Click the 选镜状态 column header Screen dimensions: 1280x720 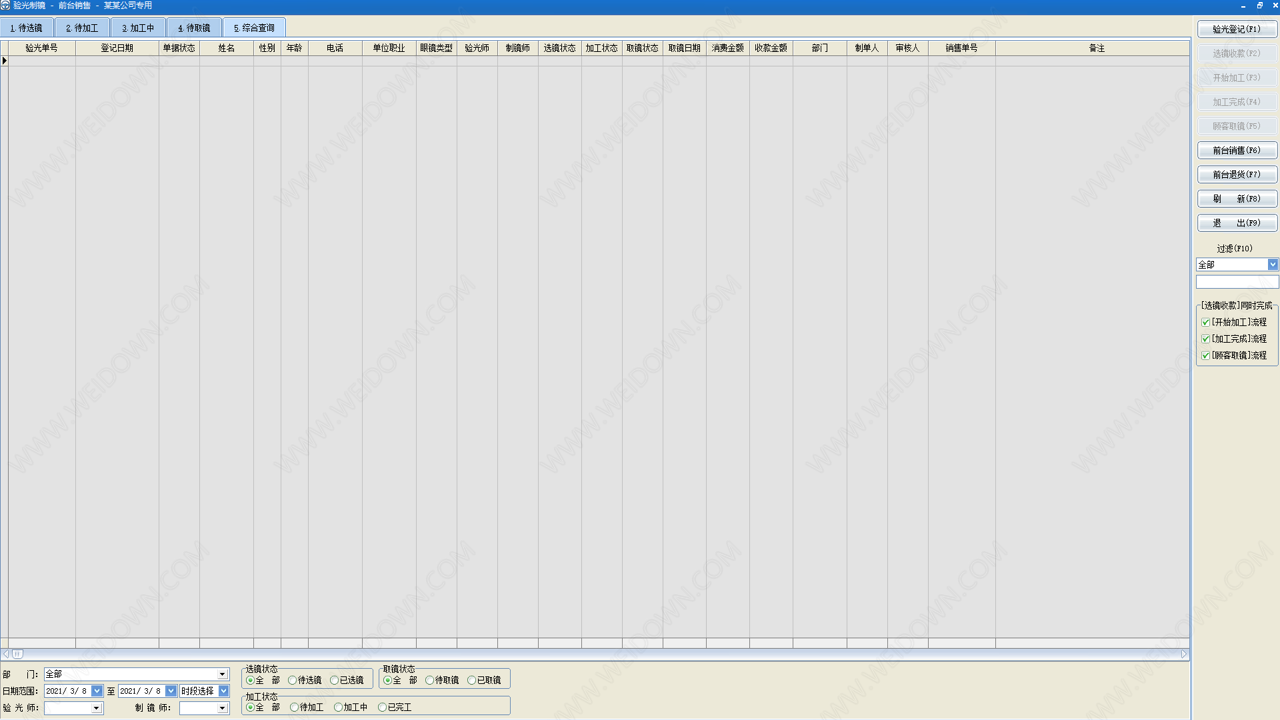coord(560,48)
